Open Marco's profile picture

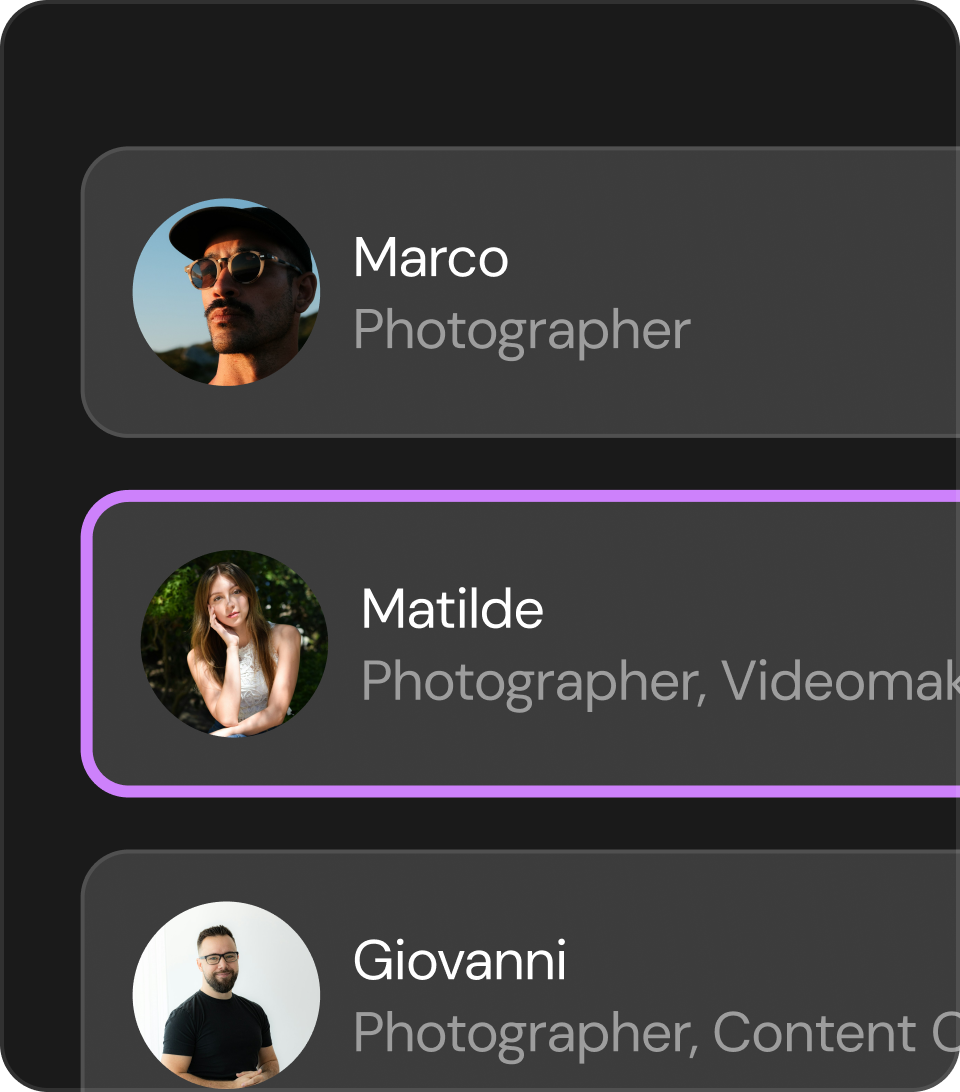pyautogui.click(x=226, y=292)
